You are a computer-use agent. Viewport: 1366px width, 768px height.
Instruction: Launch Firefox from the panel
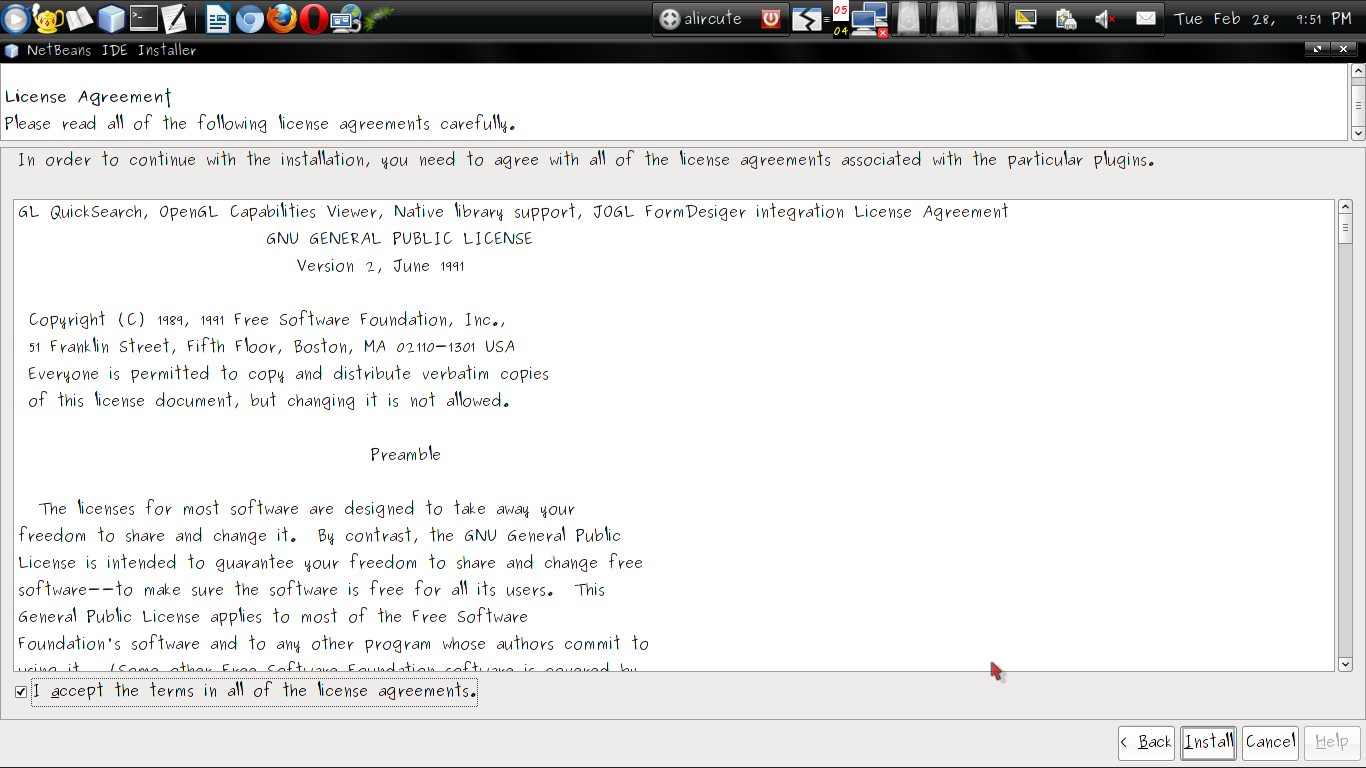pos(282,17)
